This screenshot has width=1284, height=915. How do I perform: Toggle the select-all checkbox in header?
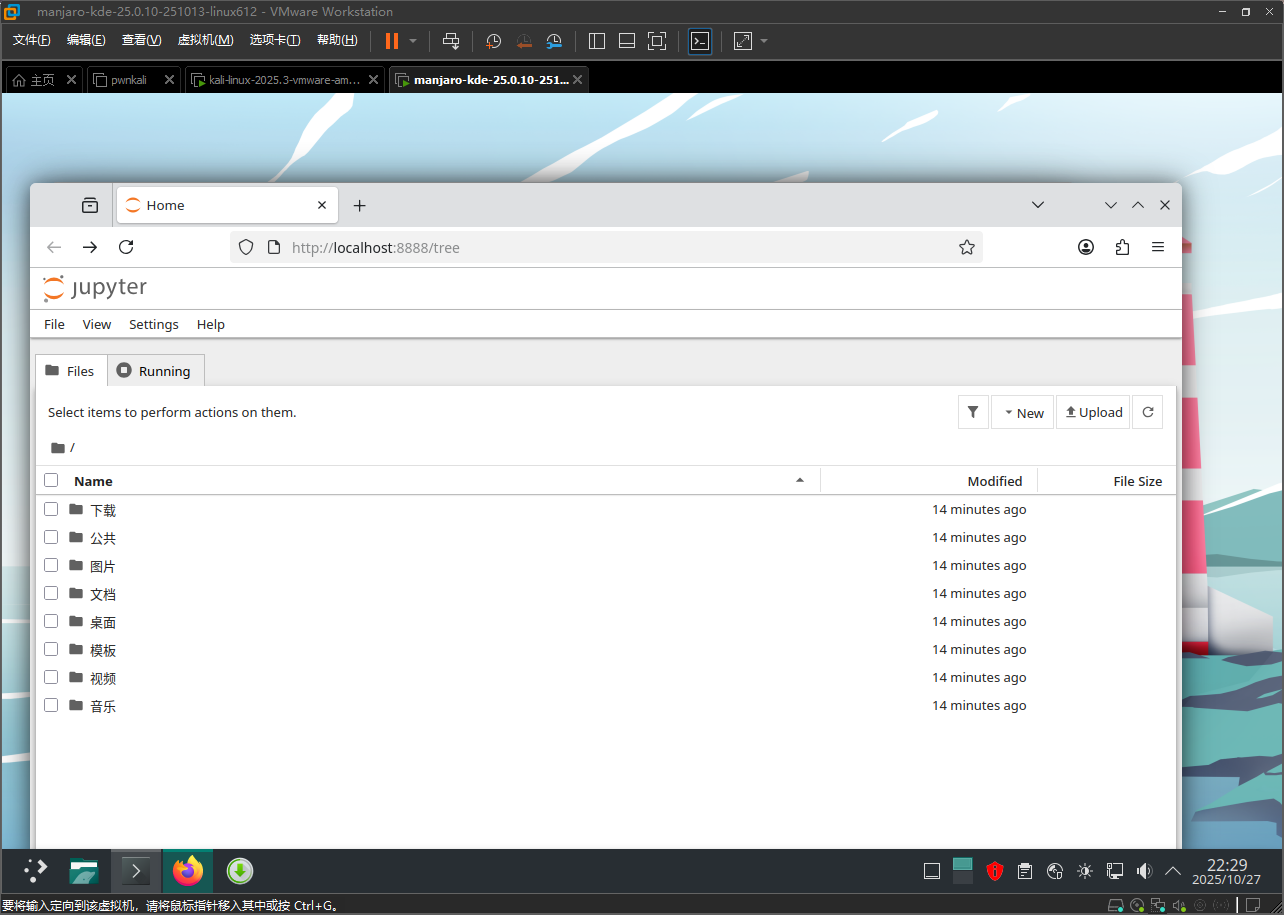(51, 481)
